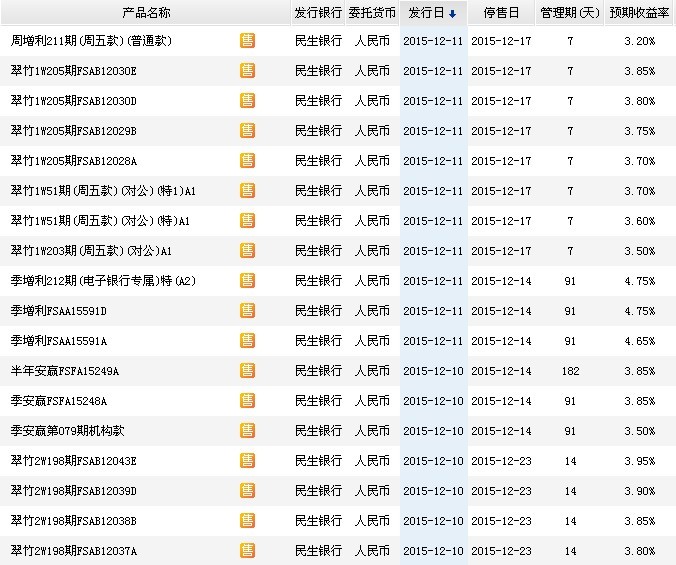Click the 售 icon for 季安赢第079期机构款
676x565 pixels.
[x=247, y=431]
